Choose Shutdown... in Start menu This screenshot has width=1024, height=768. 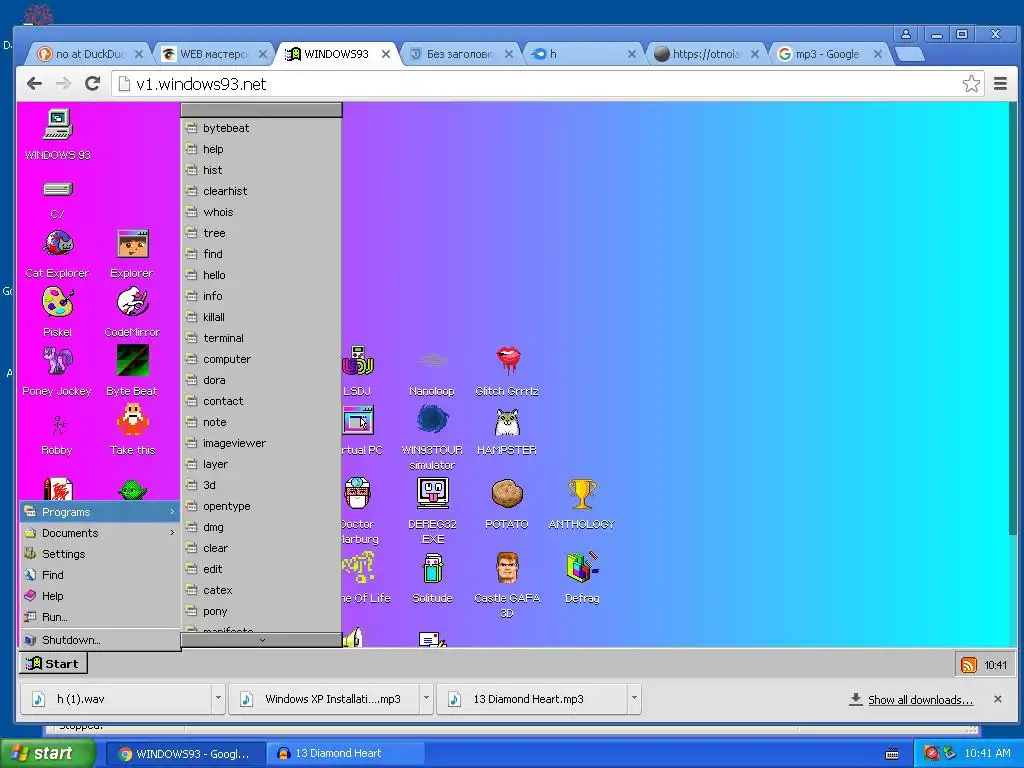100,640
